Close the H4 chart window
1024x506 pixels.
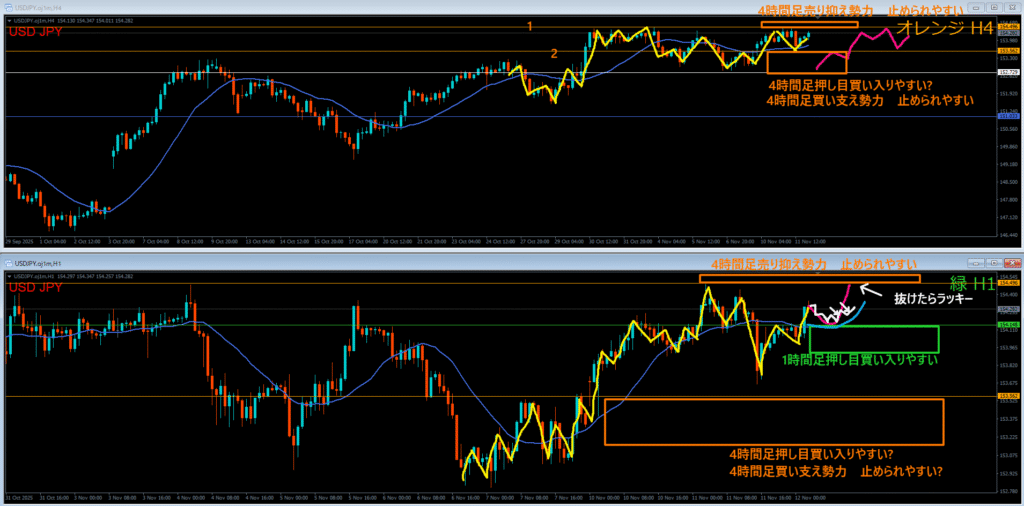1012,7
